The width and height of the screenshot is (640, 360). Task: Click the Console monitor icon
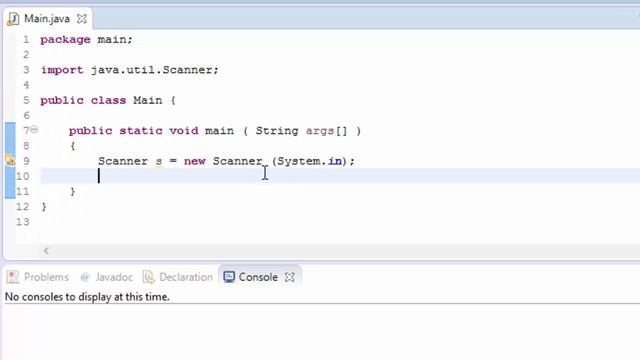pyautogui.click(x=229, y=277)
